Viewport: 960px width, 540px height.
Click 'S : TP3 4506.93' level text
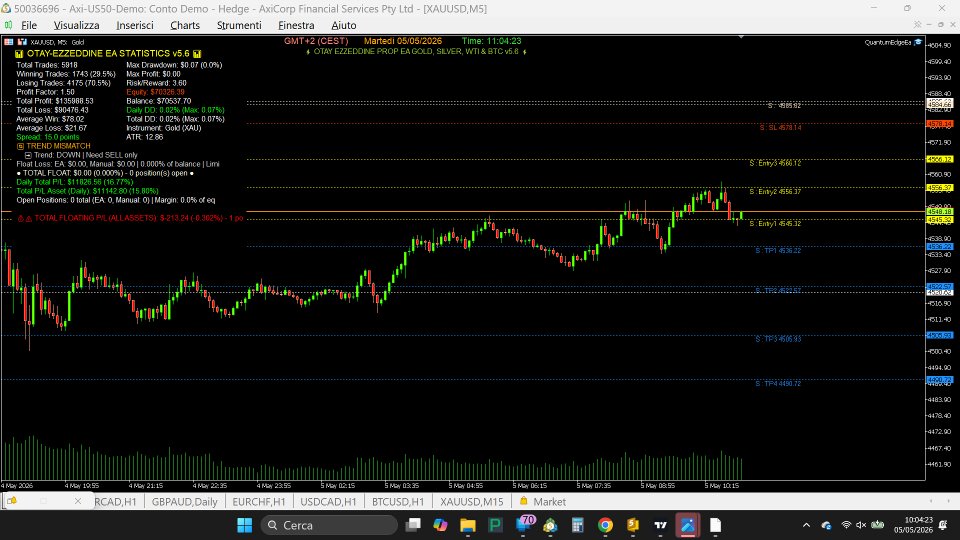point(778,339)
